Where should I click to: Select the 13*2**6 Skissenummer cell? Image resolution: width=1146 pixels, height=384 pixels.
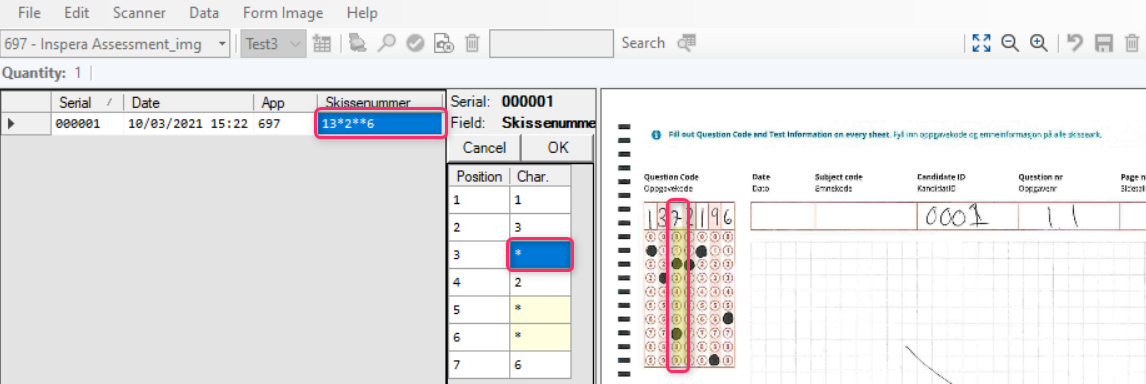click(380, 124)
